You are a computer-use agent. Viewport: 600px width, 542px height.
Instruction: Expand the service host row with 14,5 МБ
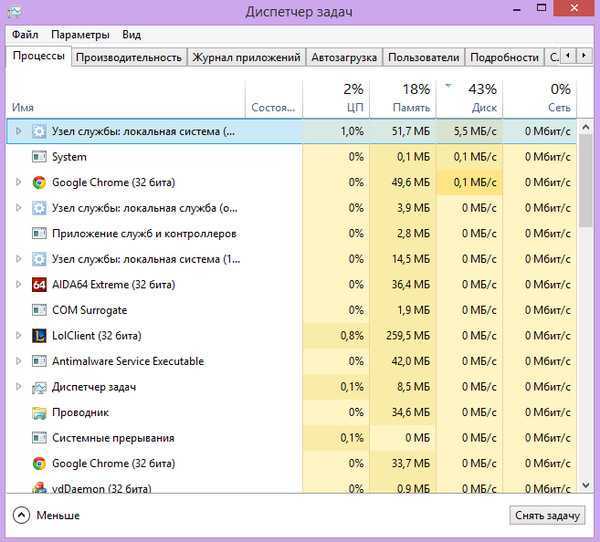18,259
